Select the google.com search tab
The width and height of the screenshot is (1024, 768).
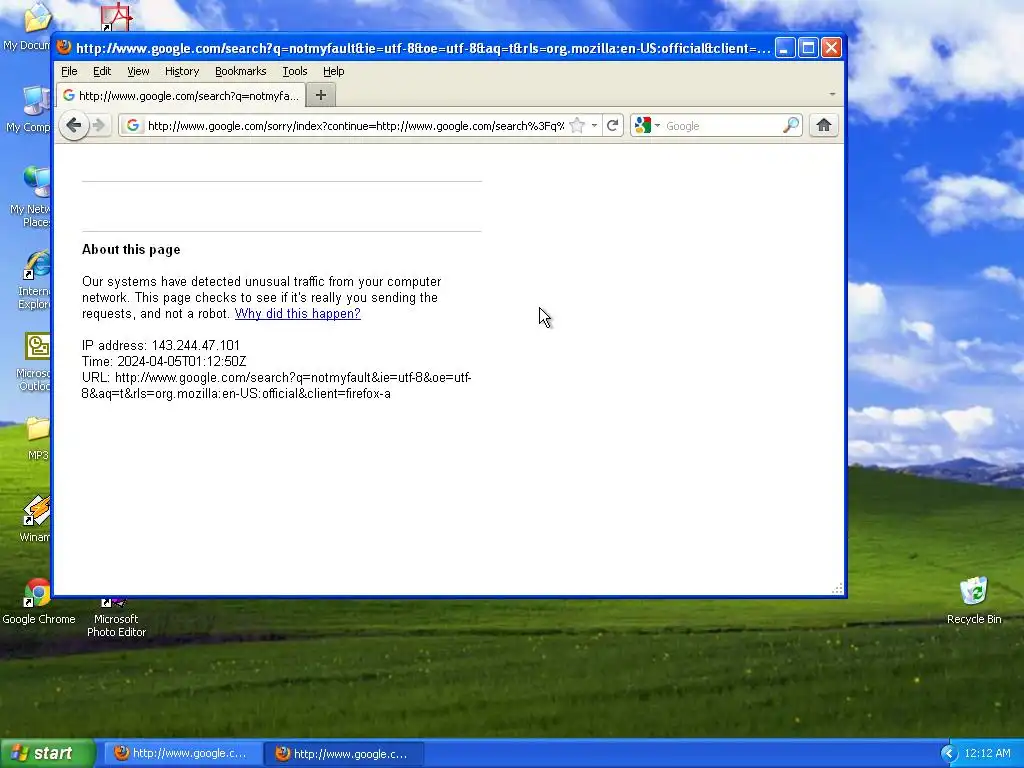(181, 95)
